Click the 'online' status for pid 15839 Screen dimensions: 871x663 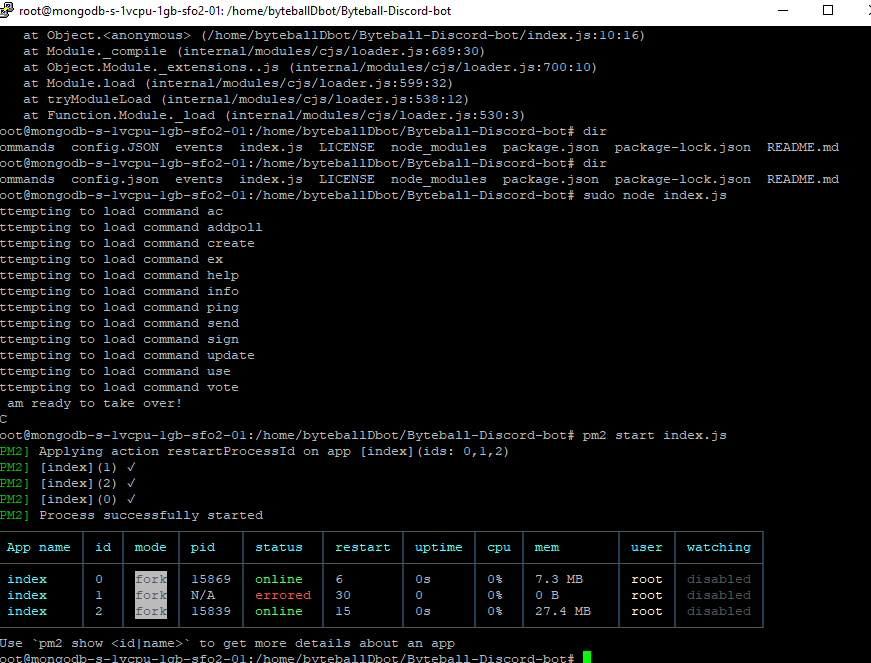tap(279, 611)
